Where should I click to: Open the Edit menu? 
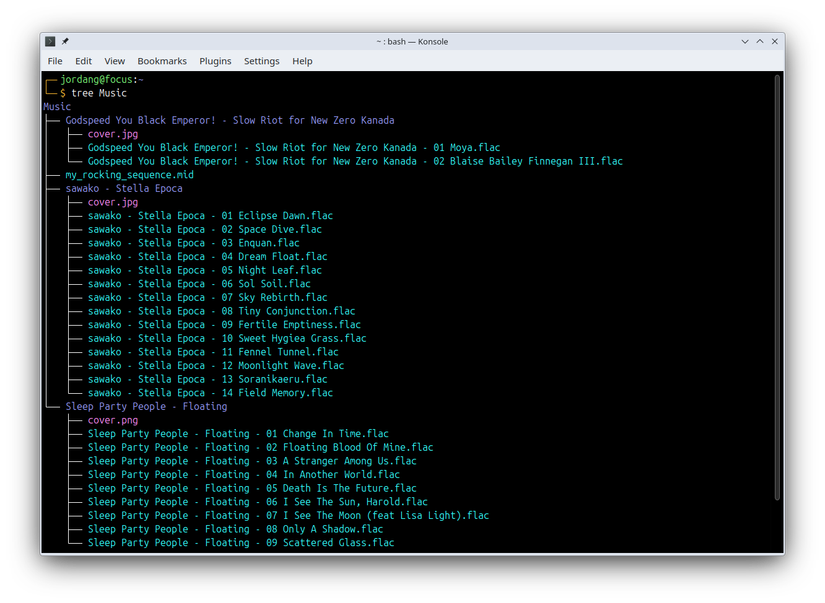tap(83, 61)
